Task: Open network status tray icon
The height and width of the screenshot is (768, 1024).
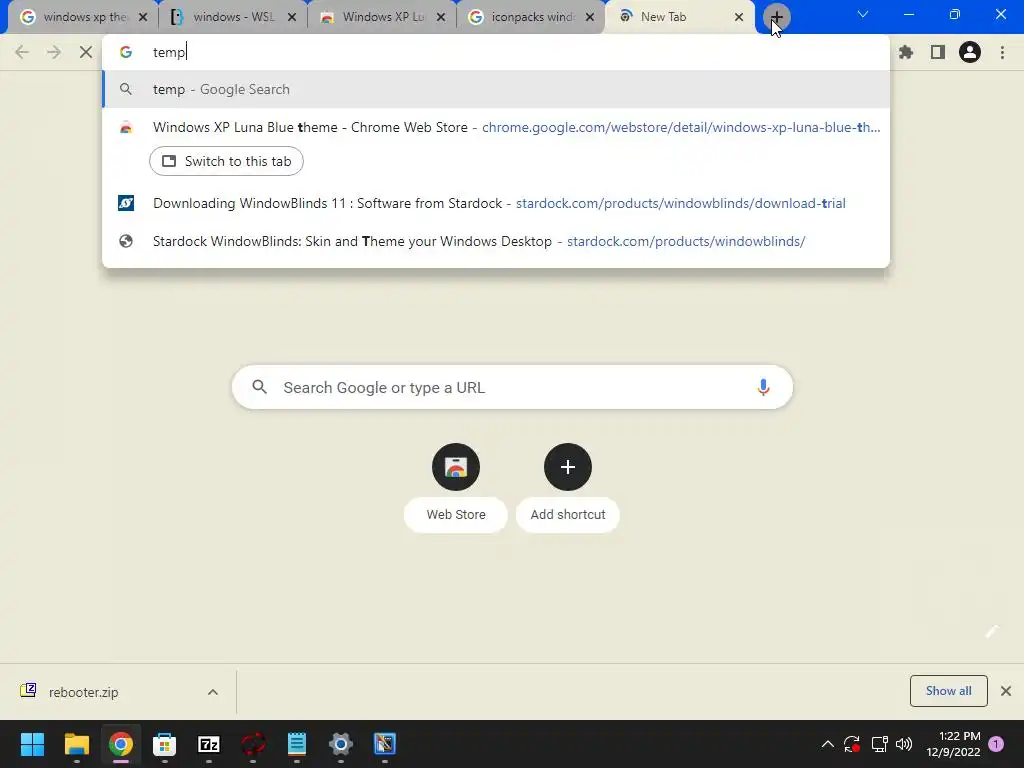Action: click(x=879, y=744)
